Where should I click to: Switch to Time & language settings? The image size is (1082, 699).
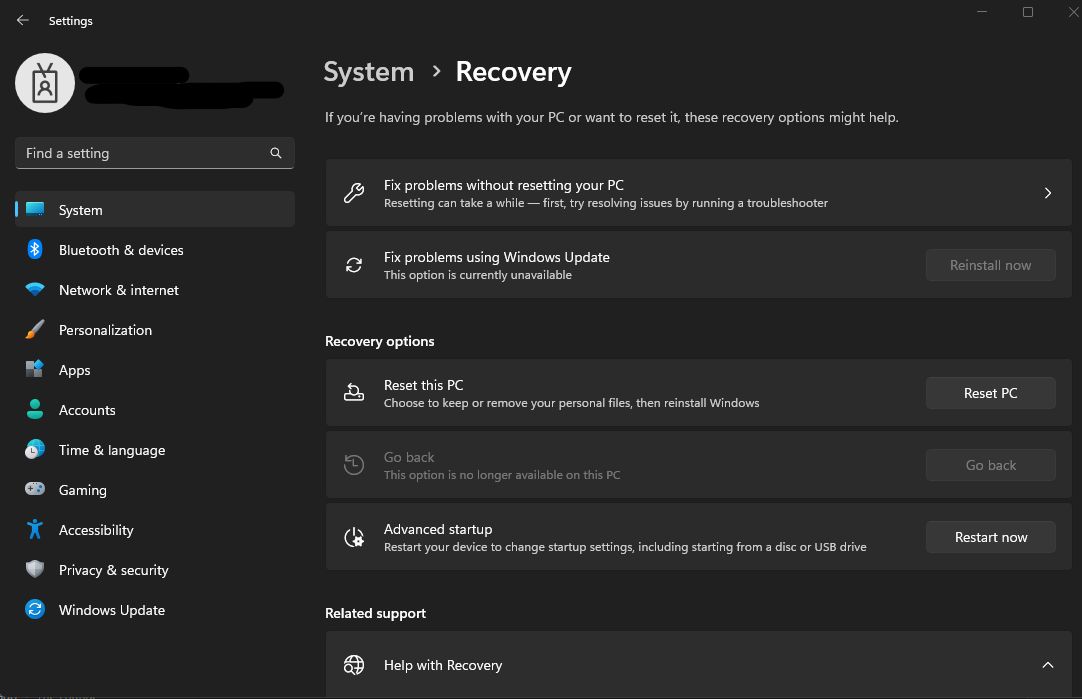[x=155, y=450]
